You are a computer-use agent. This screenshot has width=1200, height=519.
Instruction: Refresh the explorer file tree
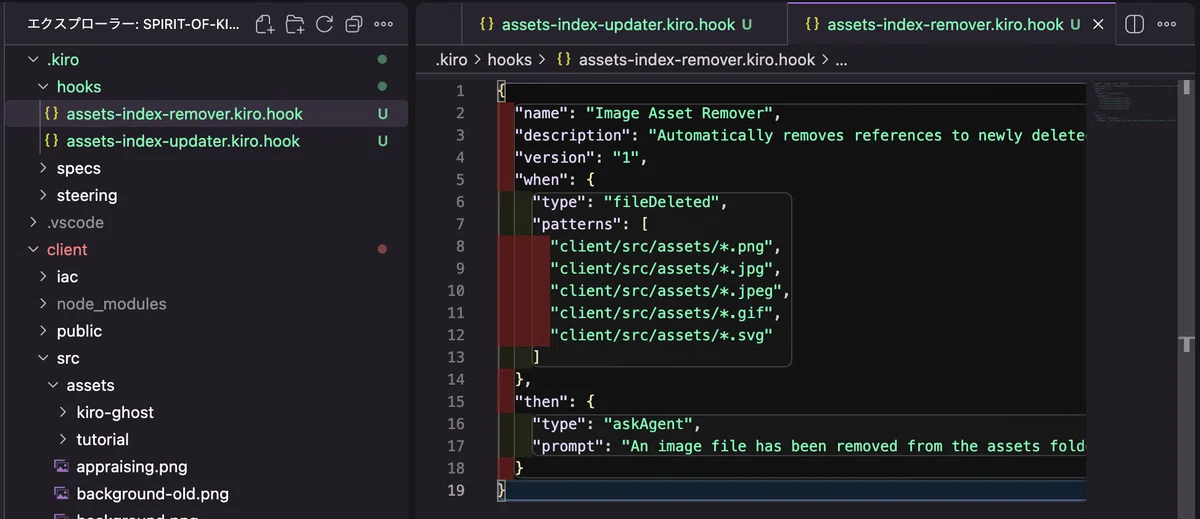324,24
